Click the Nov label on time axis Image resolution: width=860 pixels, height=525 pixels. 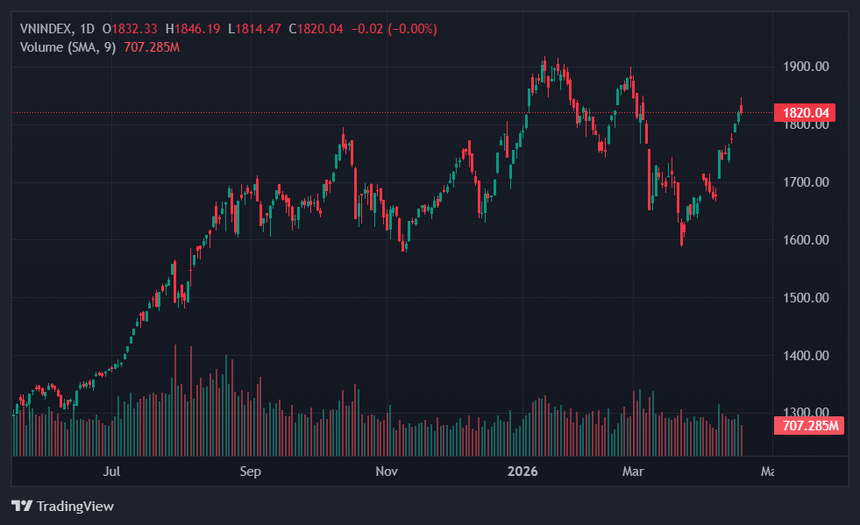coord(386,471)
